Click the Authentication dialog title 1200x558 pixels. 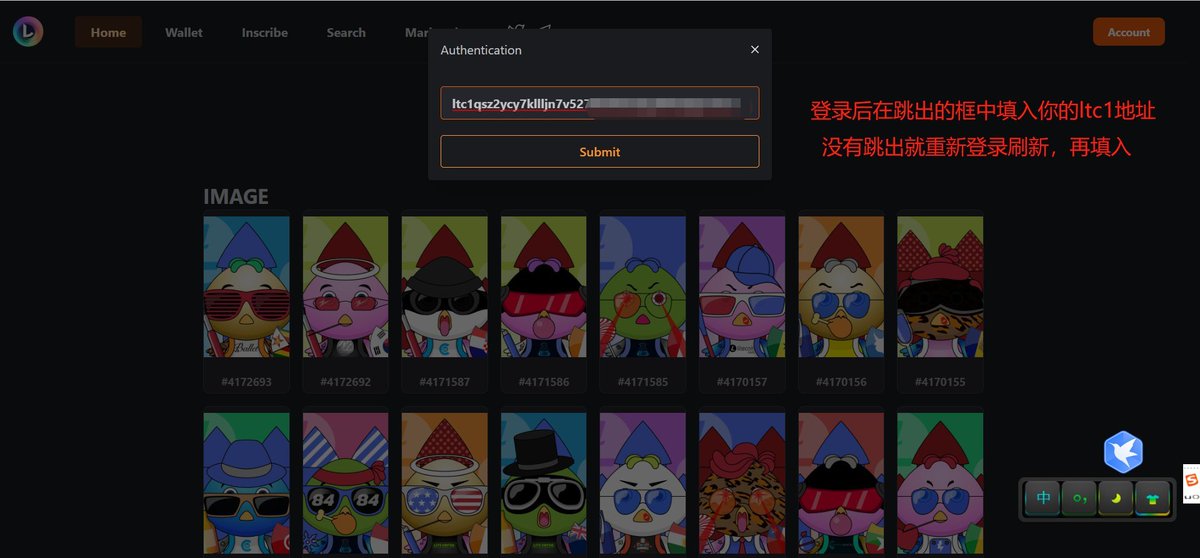click(481, 49)
